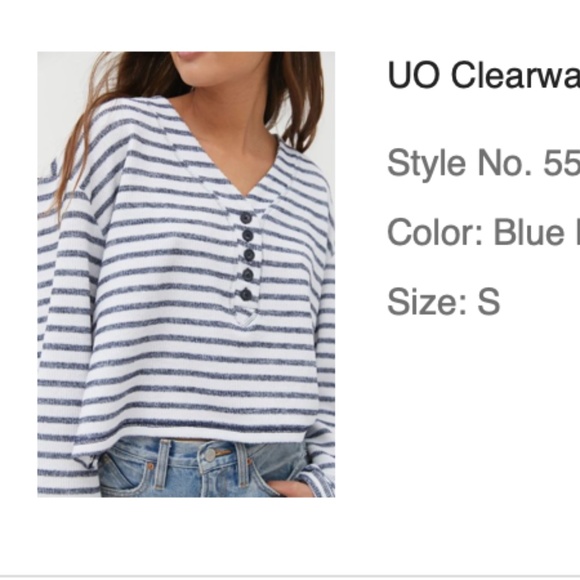Click the word Style in details
580x580 pixels.
coord(426,163)
